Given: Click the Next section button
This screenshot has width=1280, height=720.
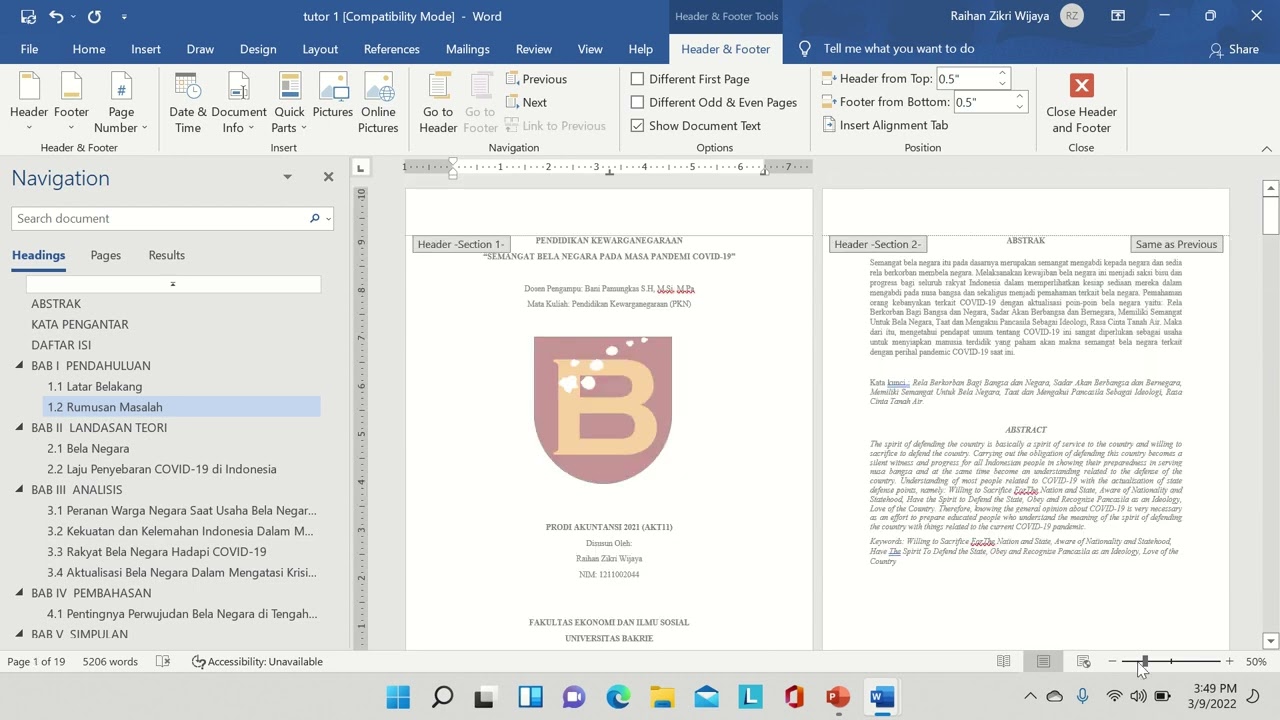Looking at the screenshot, I should coord(526,102).
